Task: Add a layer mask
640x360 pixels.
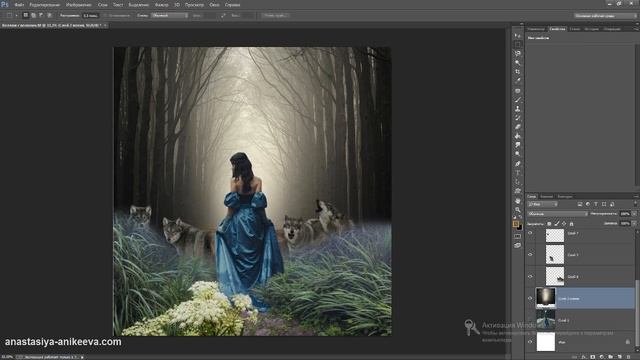Action: (593, 357)
